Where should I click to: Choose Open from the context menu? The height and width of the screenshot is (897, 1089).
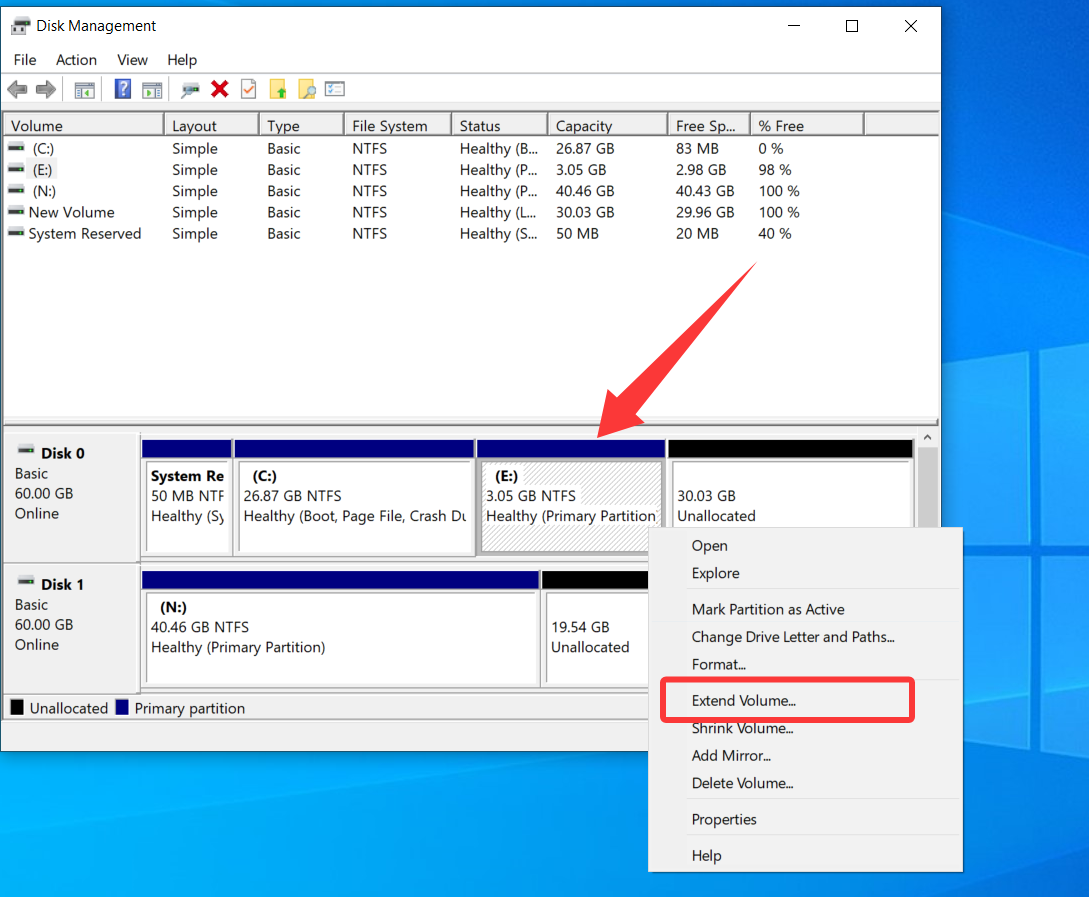click(x=806, y=546)
